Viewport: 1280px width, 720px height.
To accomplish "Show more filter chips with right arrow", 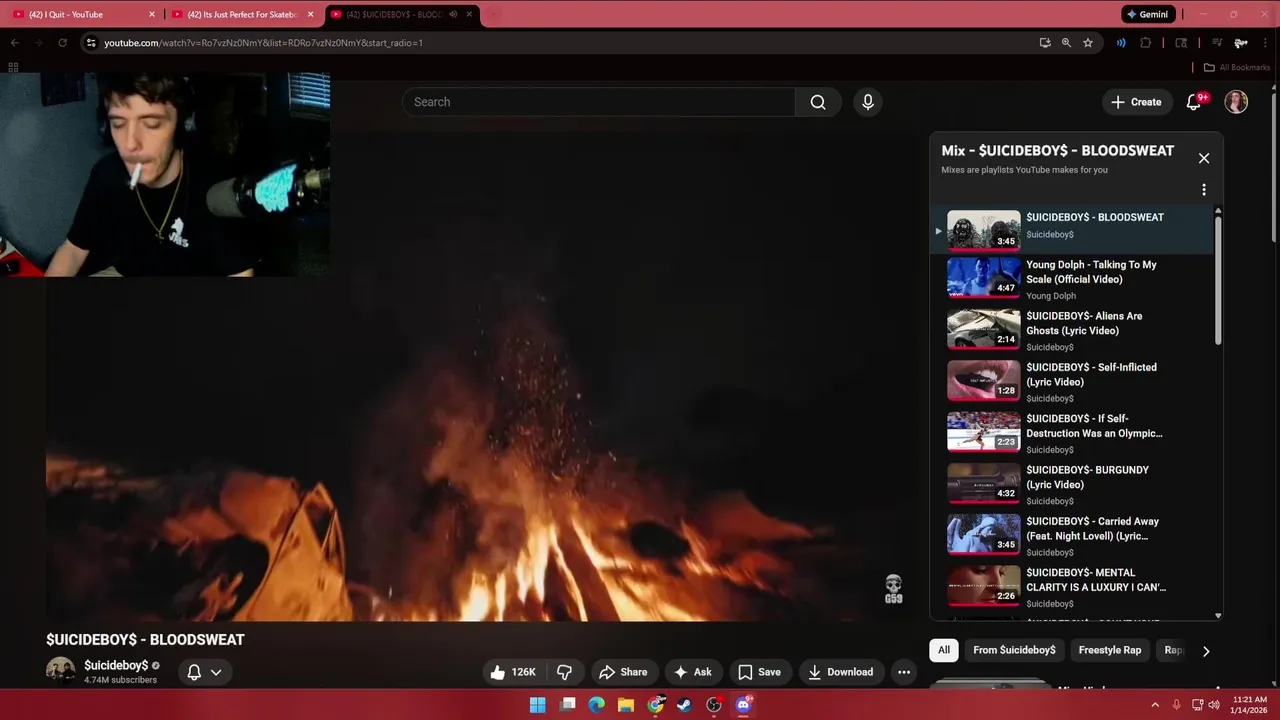I will click(x=1206, y=651).
